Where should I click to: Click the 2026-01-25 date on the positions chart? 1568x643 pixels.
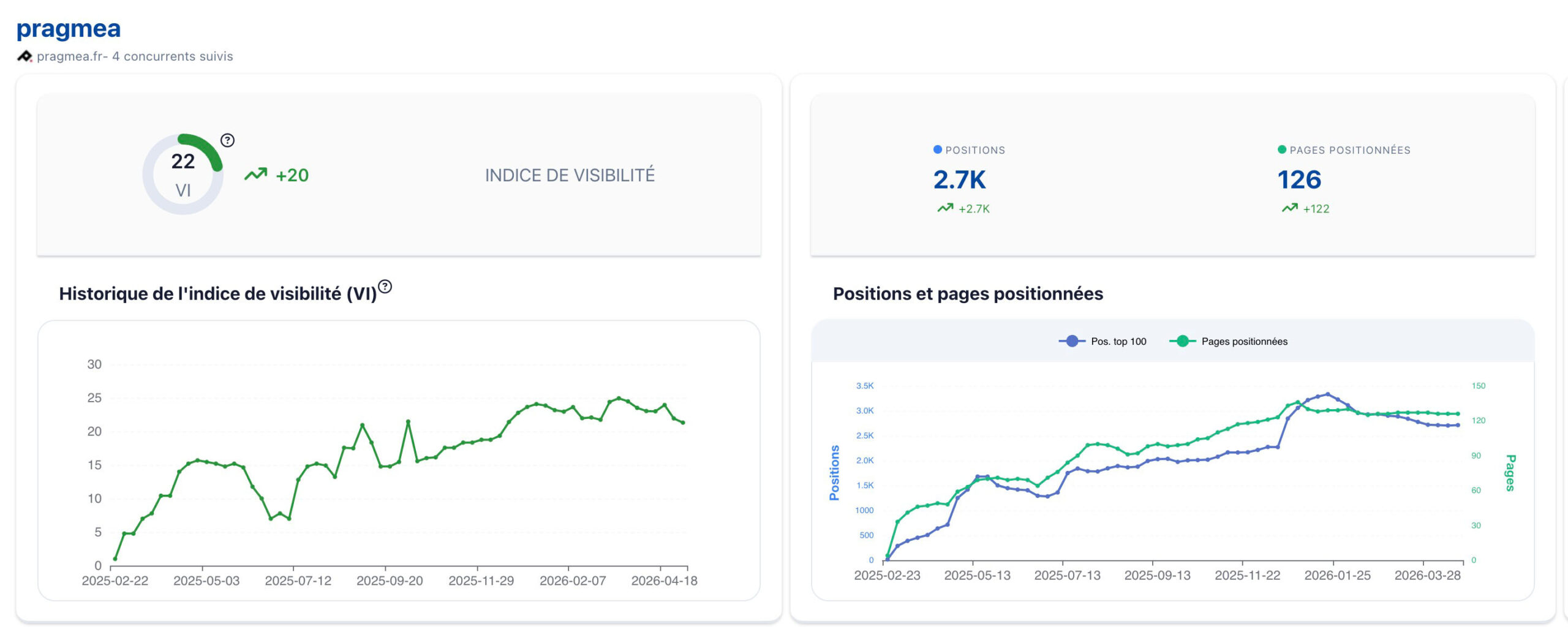[1337, 575]
